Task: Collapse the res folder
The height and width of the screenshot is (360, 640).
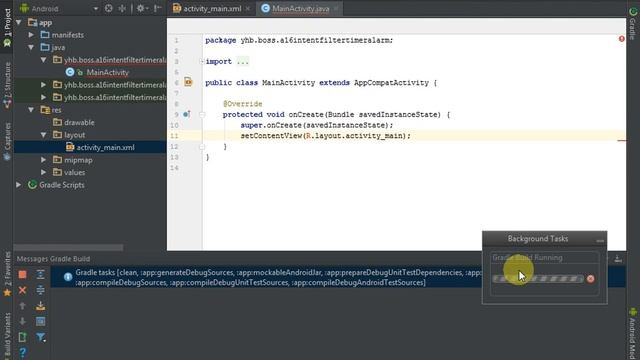Action: [x=31, y=110]
